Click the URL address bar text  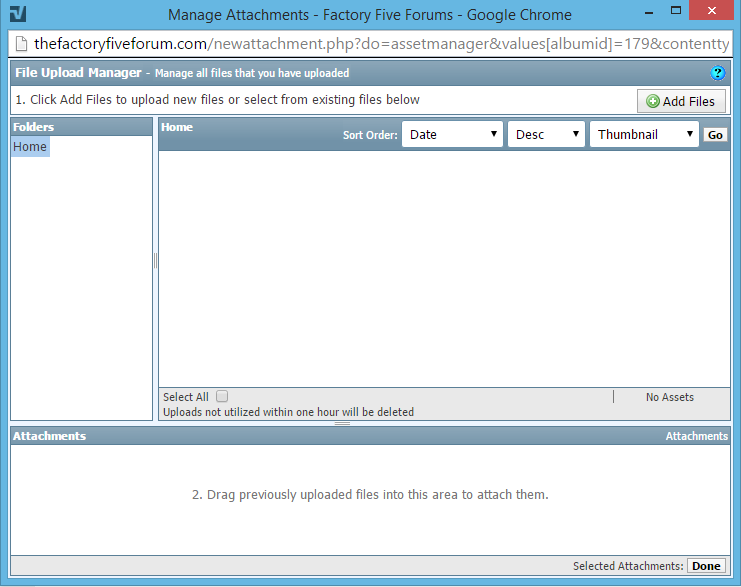point(380,44)
